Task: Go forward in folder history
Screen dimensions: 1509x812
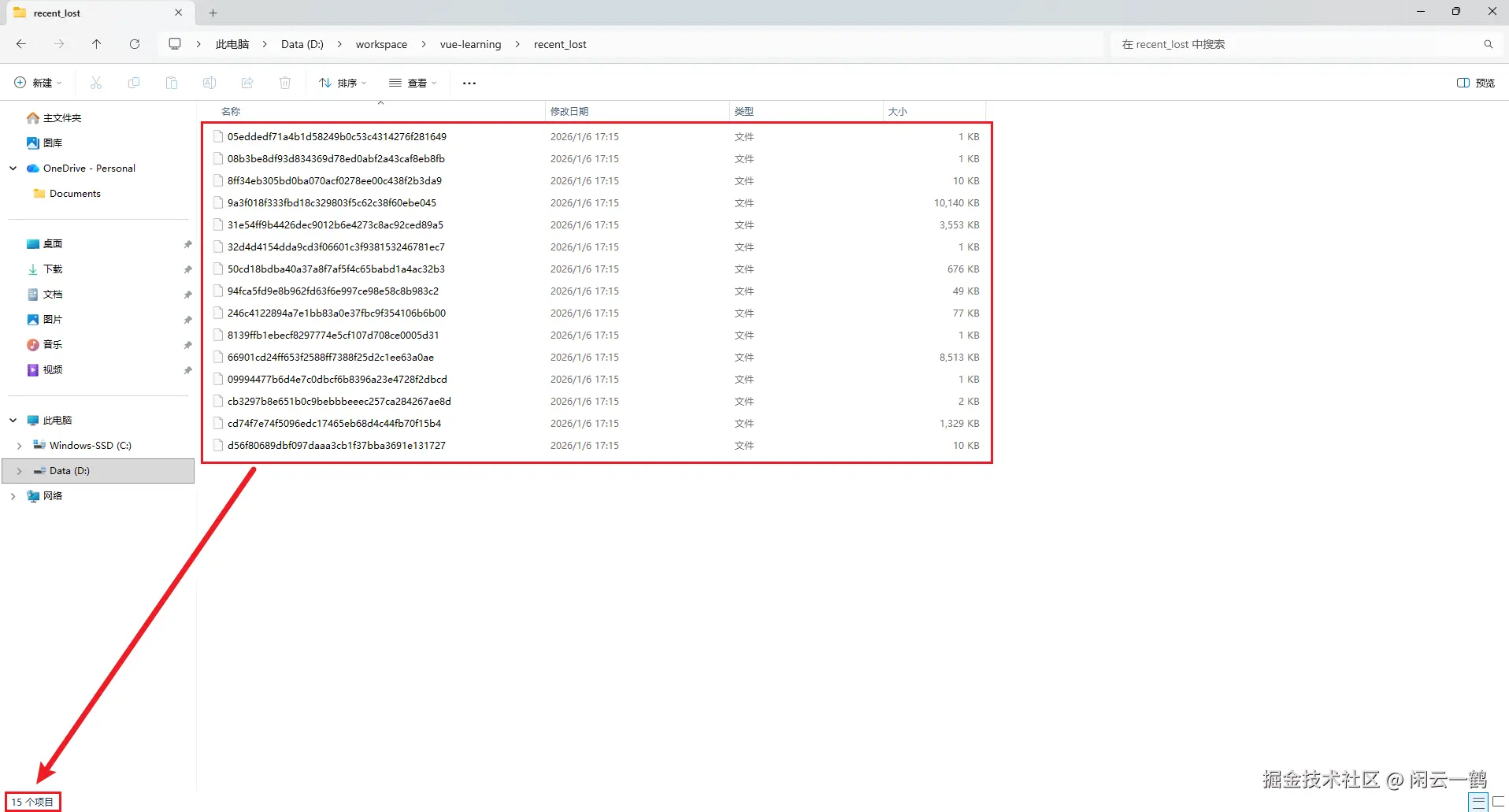Action: (x=59, y=44)
